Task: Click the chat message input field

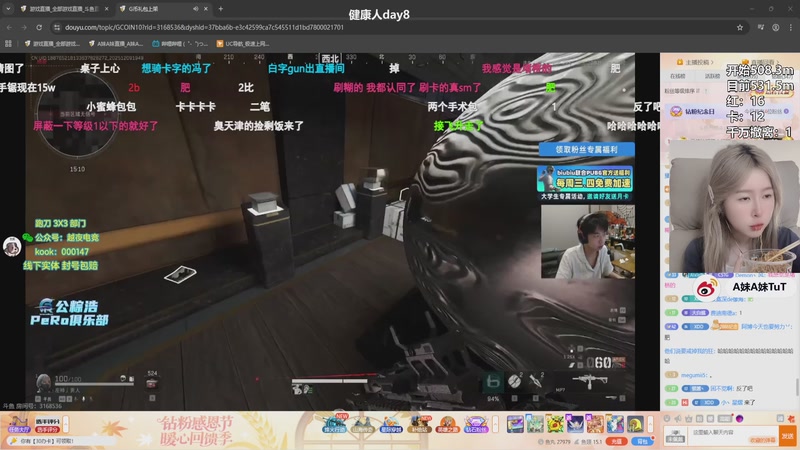Action: coord(732,435)
